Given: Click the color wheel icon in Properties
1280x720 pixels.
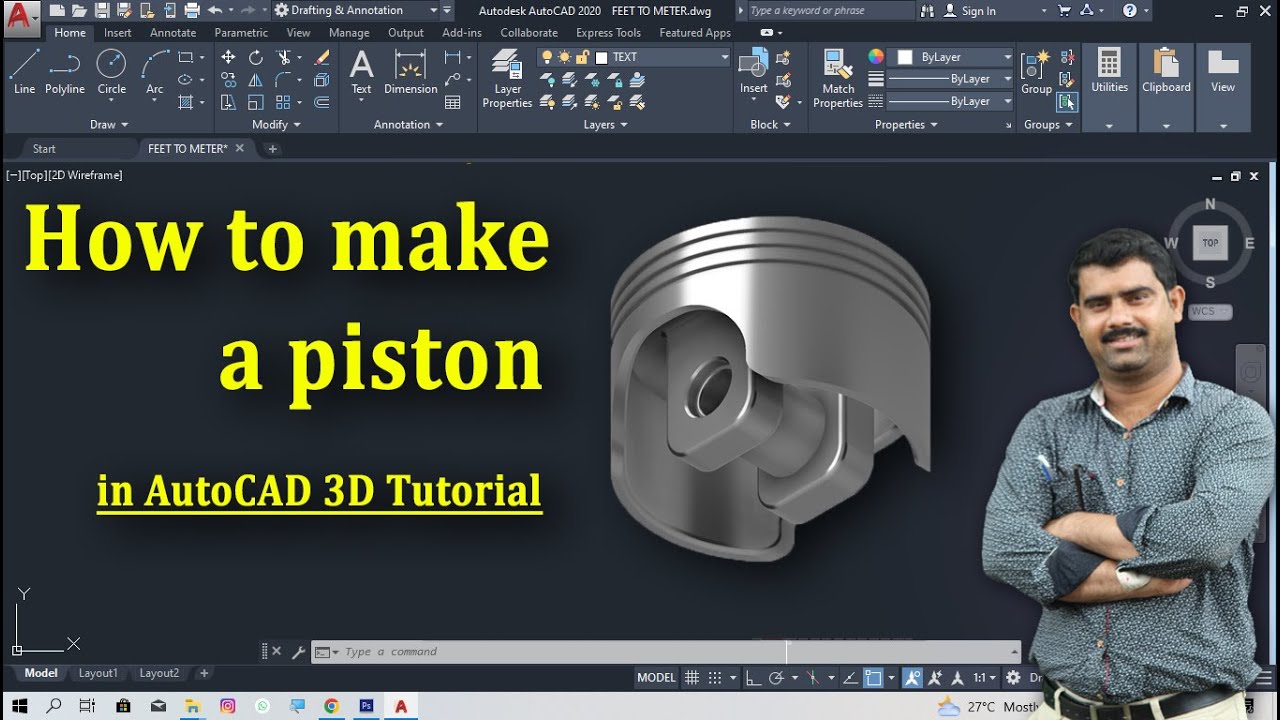Looking at the screenshot, I should [876, 57].
